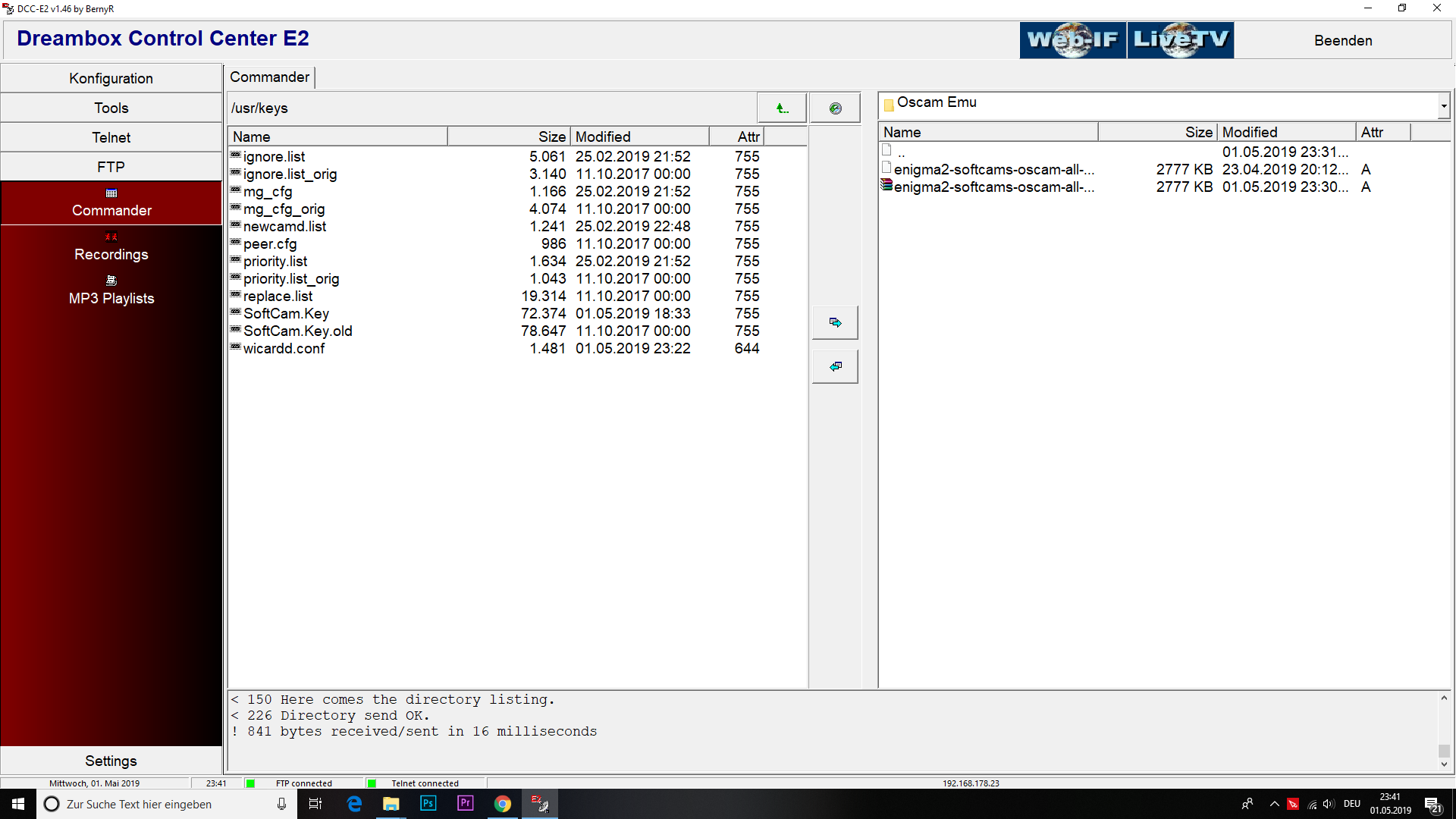Click the Beenden button

[1342, 41]
